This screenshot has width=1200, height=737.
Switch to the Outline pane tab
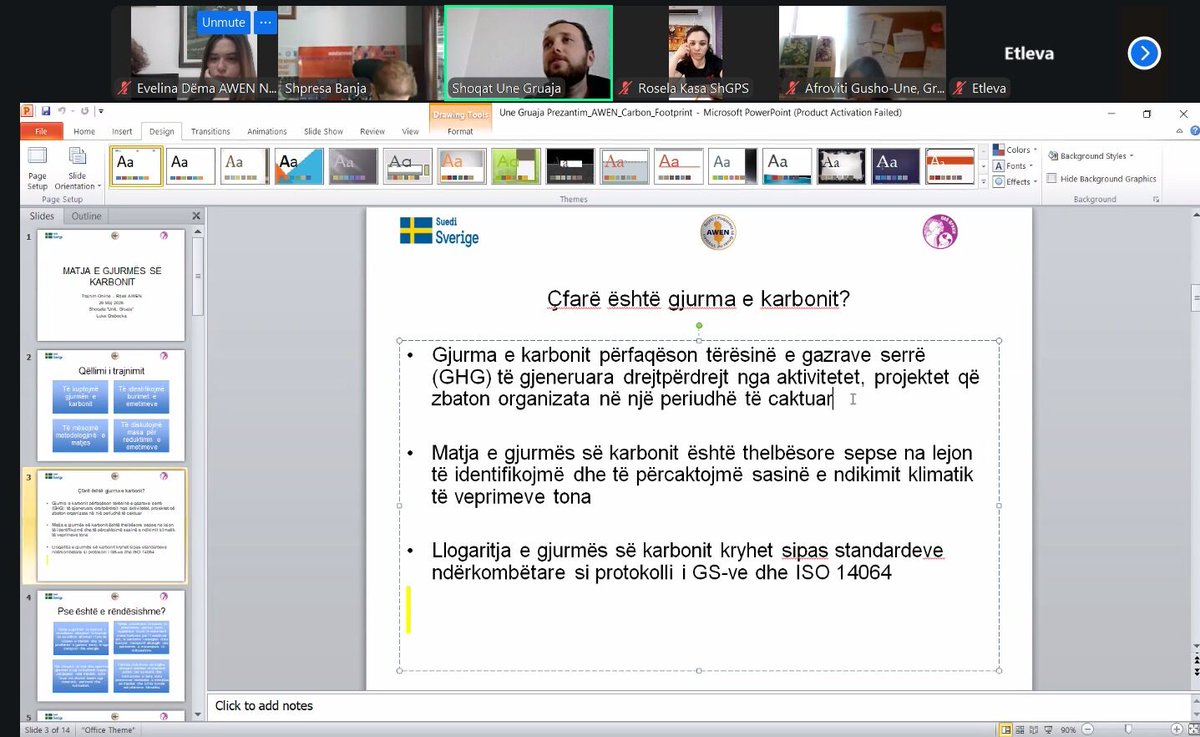point(86,216)
